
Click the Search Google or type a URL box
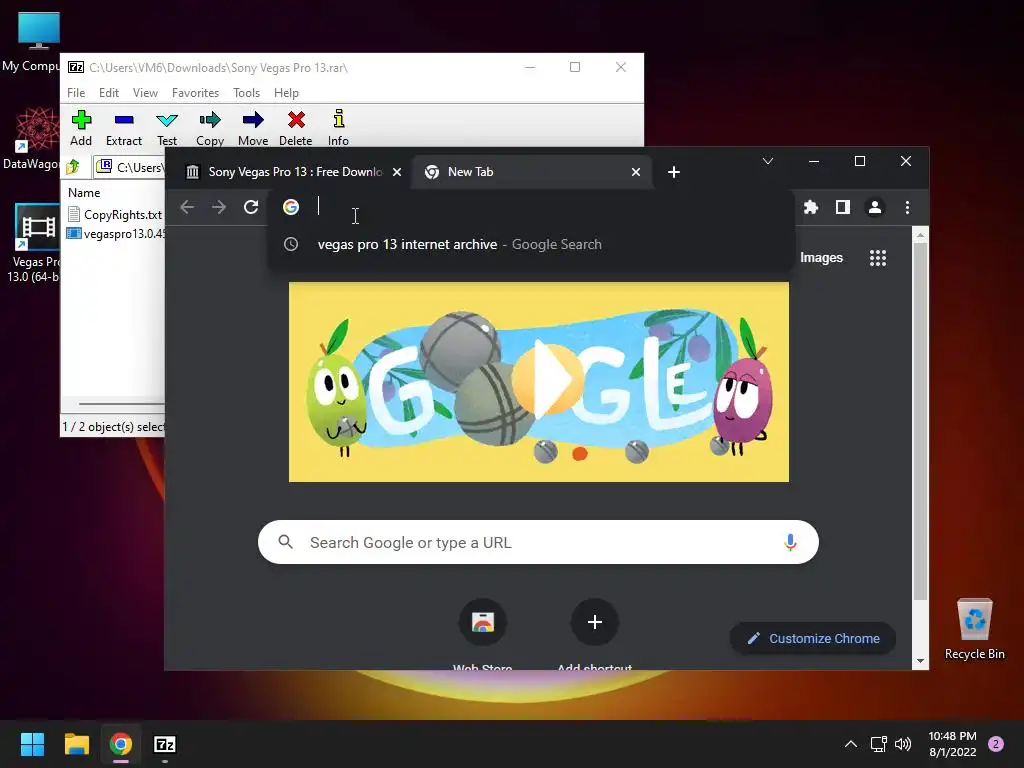[x=538, y=542]
